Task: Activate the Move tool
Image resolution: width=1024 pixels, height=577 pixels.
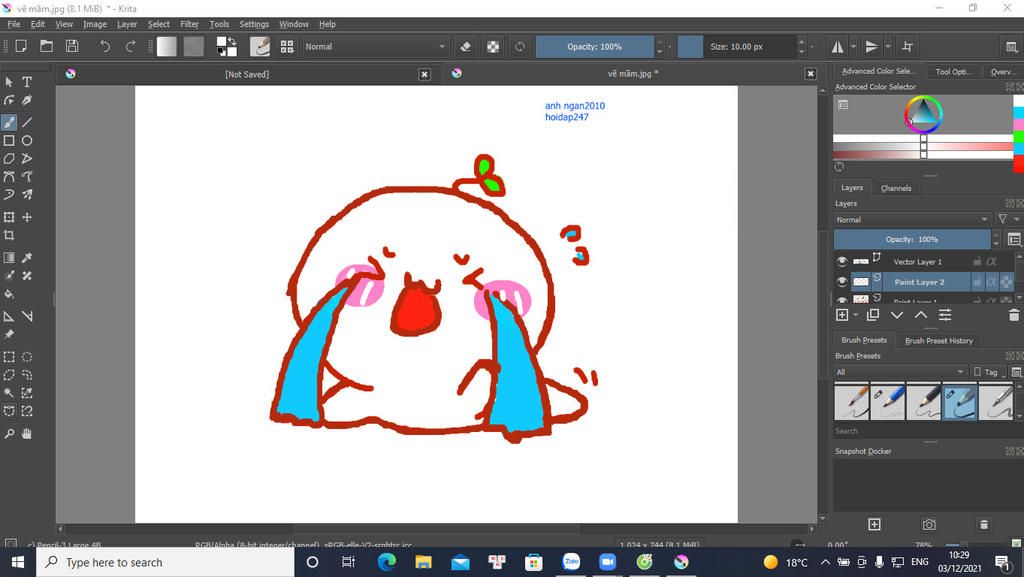Action: pos(27,217)
